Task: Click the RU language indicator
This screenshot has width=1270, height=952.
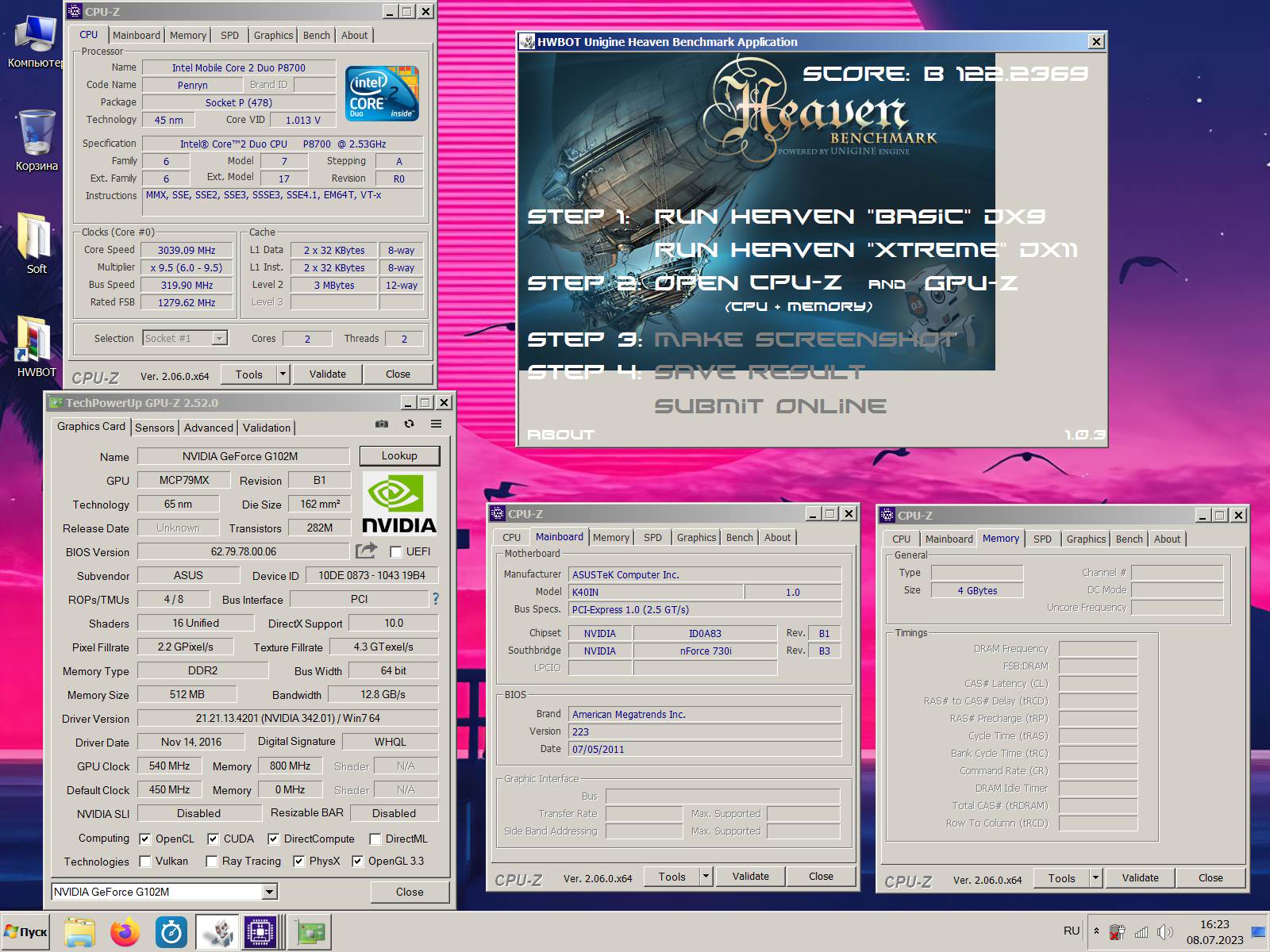Action: coord(1072,931)
